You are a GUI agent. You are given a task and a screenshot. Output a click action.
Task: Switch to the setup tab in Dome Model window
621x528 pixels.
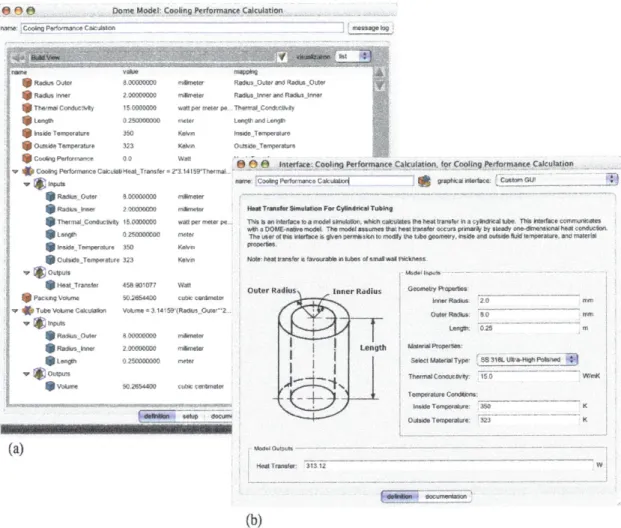(190, 416)
